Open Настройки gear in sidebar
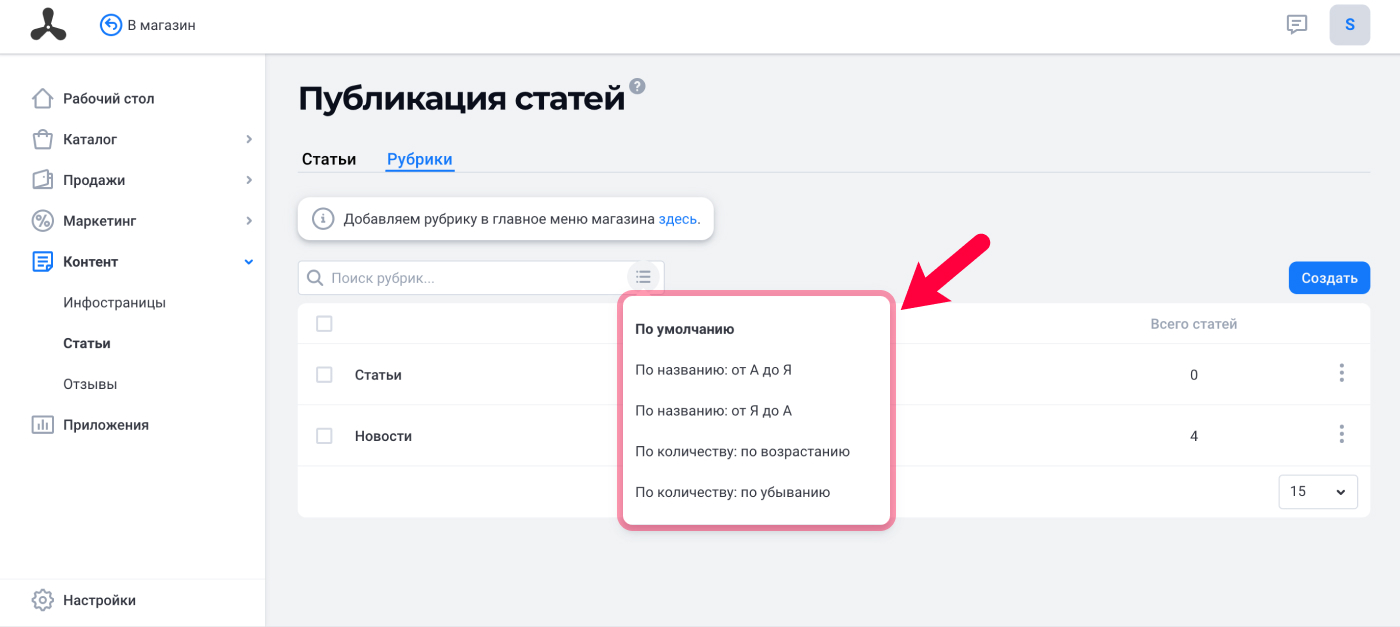 (42, 601)
